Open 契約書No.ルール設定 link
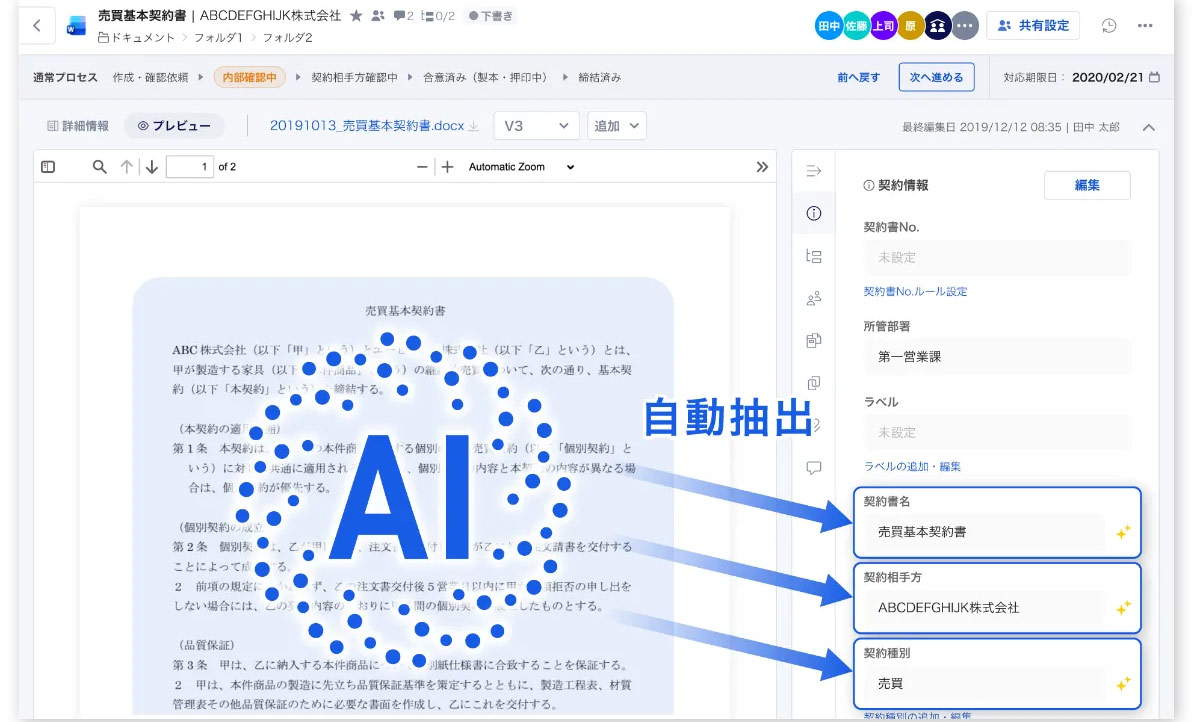The width and height of the screenshot is (1200, 722). pos(915,291)
